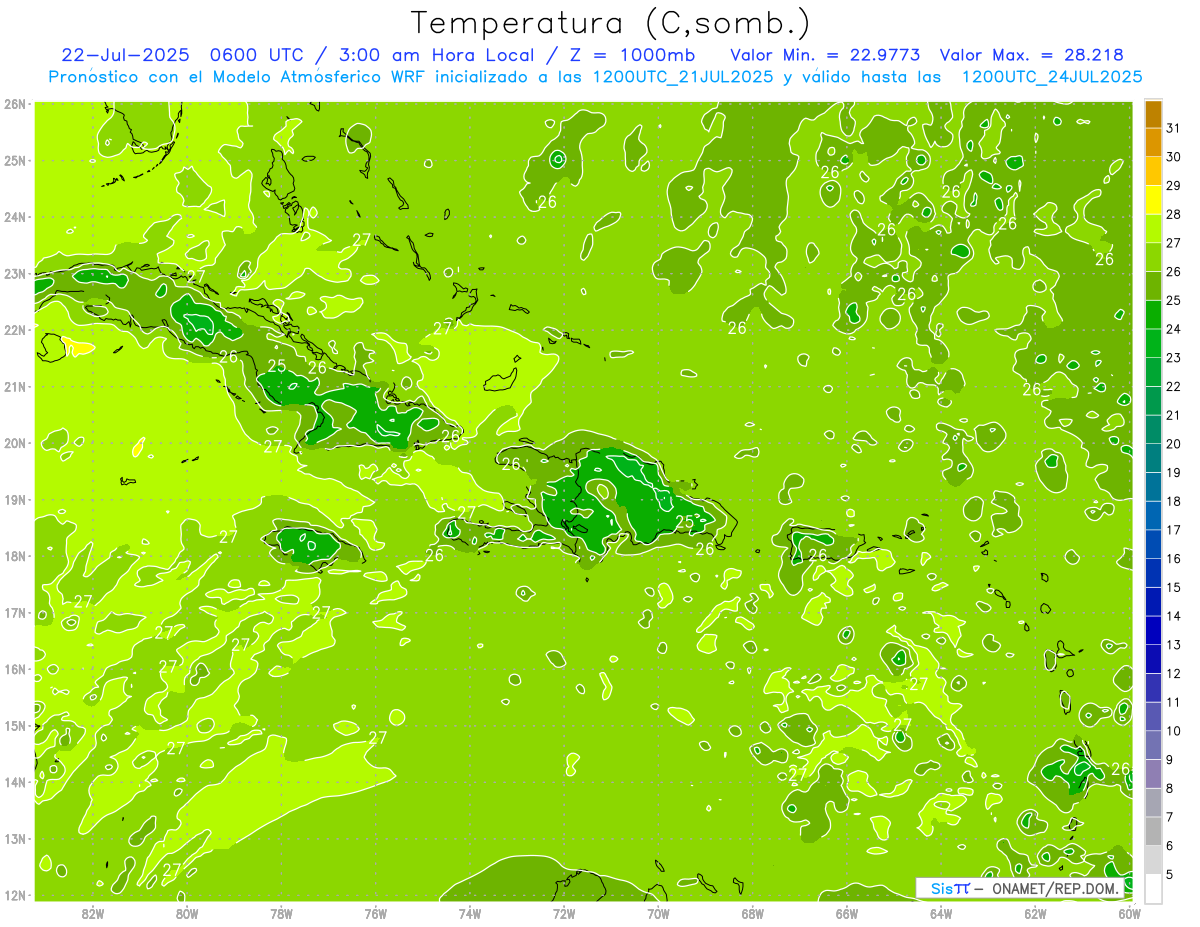1200x927 pixels.
Task: Click the '1200UTC_21JUL2025' initialization timestamp
Action: (683, 76)
